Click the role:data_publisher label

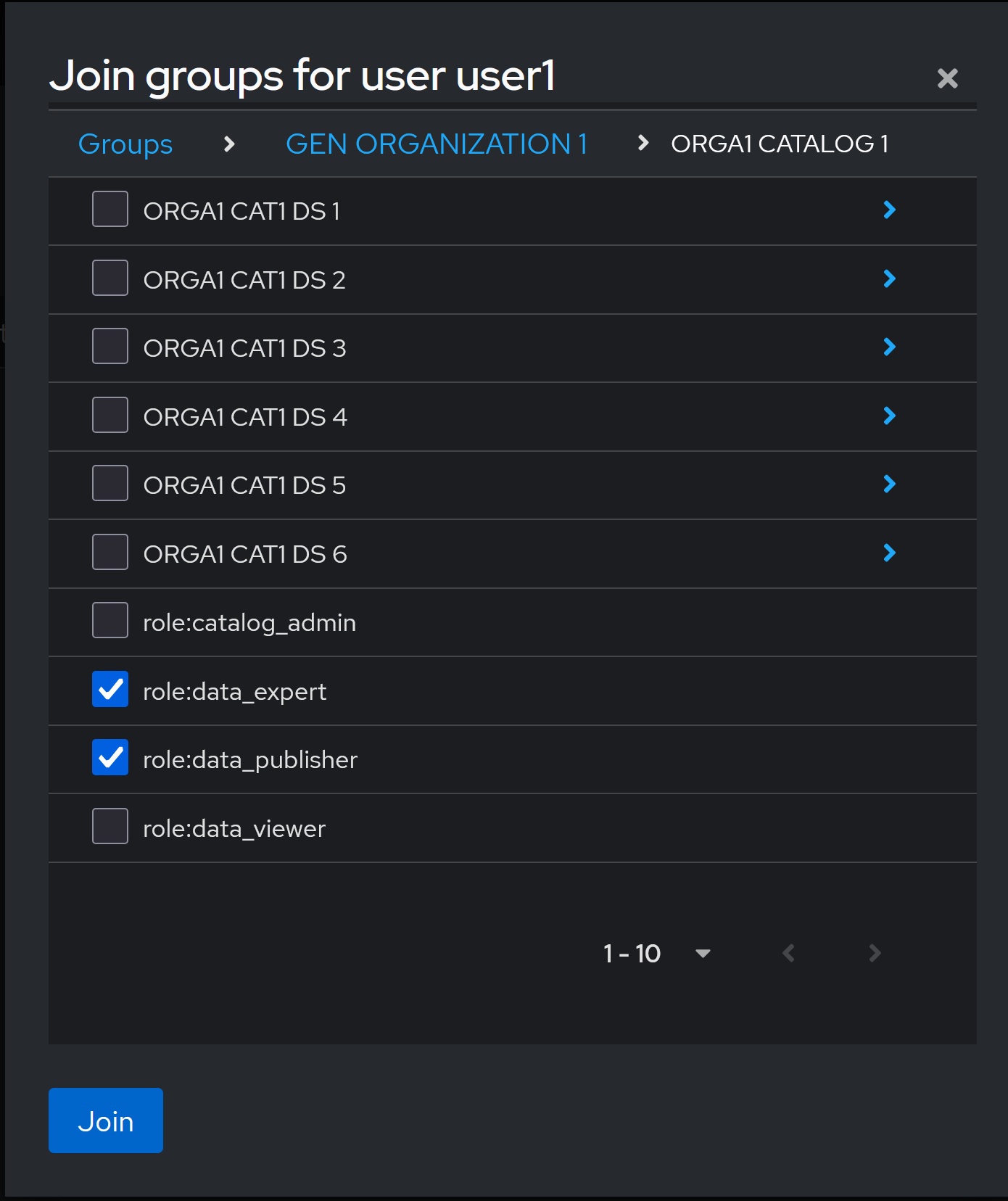pos(250,760)
